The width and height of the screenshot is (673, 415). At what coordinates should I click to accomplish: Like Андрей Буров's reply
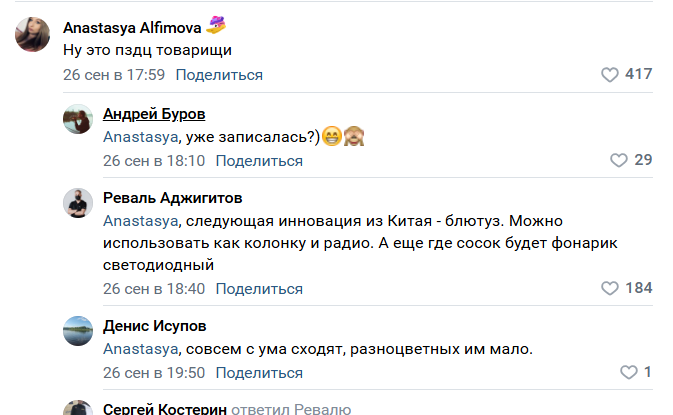click(x=618, y=160)
